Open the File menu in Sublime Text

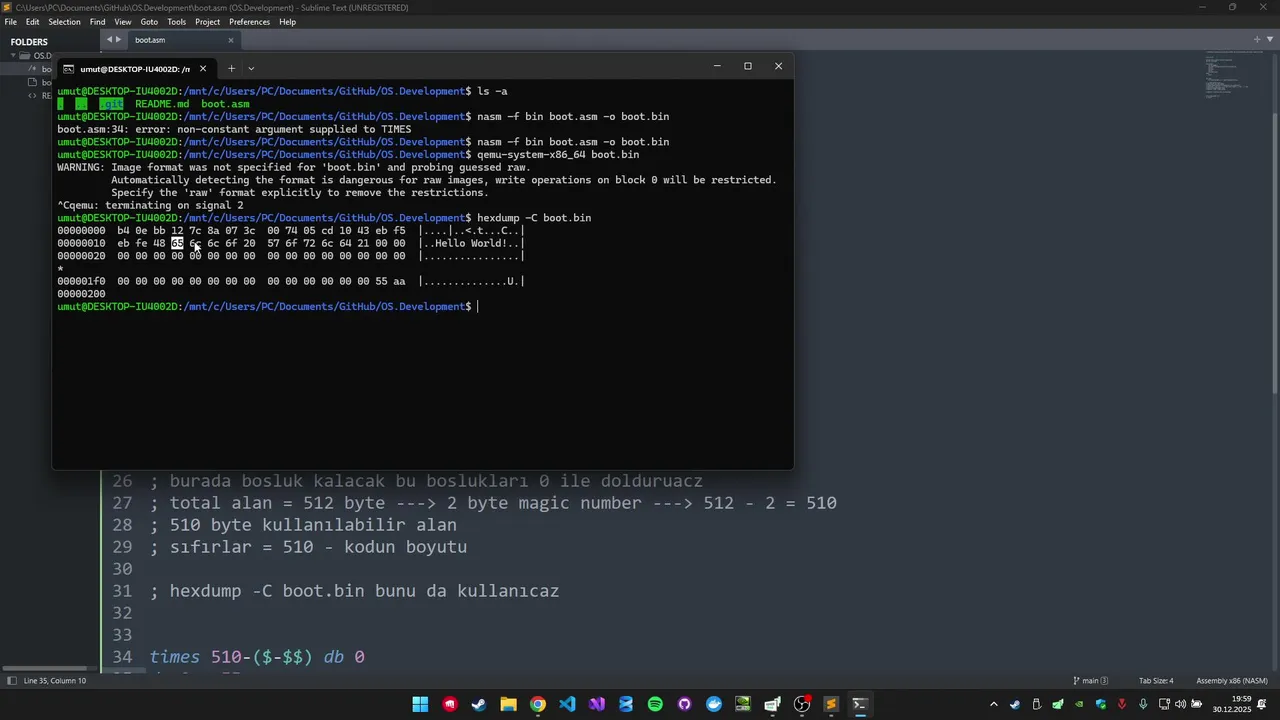coord(10,22)
